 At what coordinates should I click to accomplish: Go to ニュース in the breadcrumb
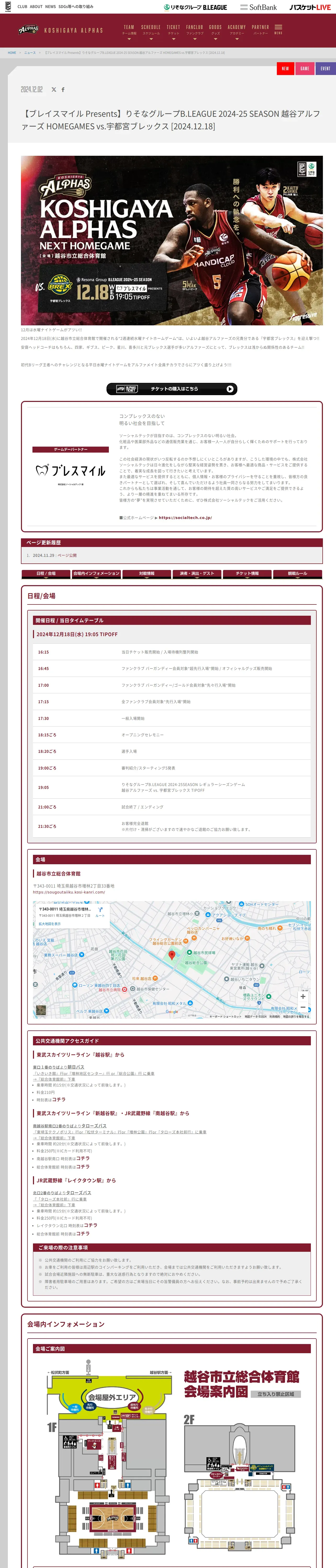point(30,53)
